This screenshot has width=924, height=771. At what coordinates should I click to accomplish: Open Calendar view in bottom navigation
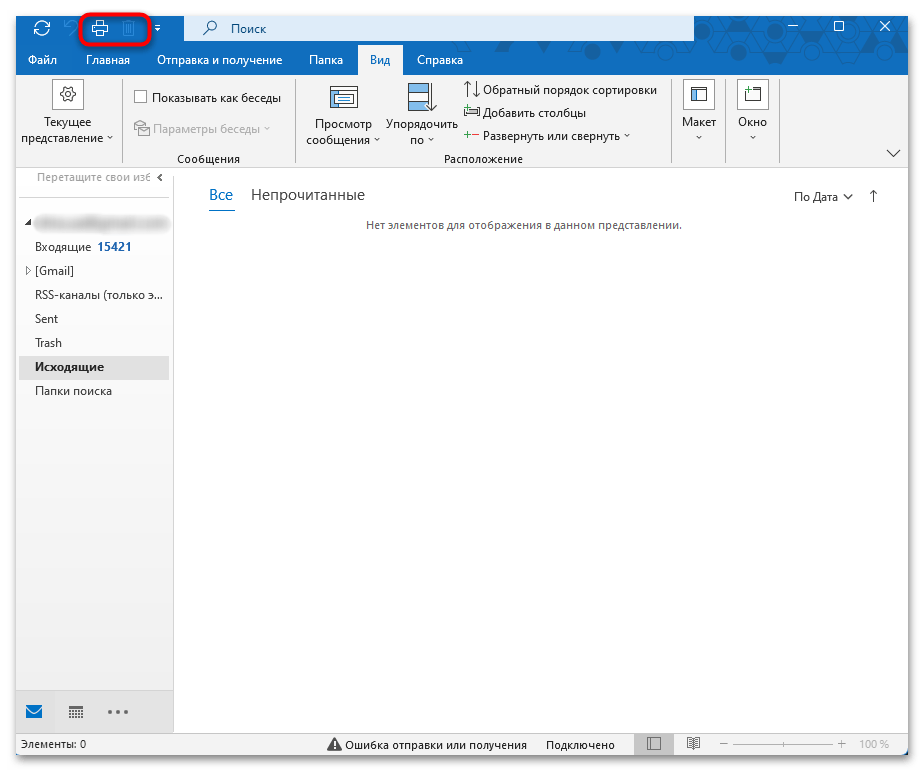pos(76,712)
